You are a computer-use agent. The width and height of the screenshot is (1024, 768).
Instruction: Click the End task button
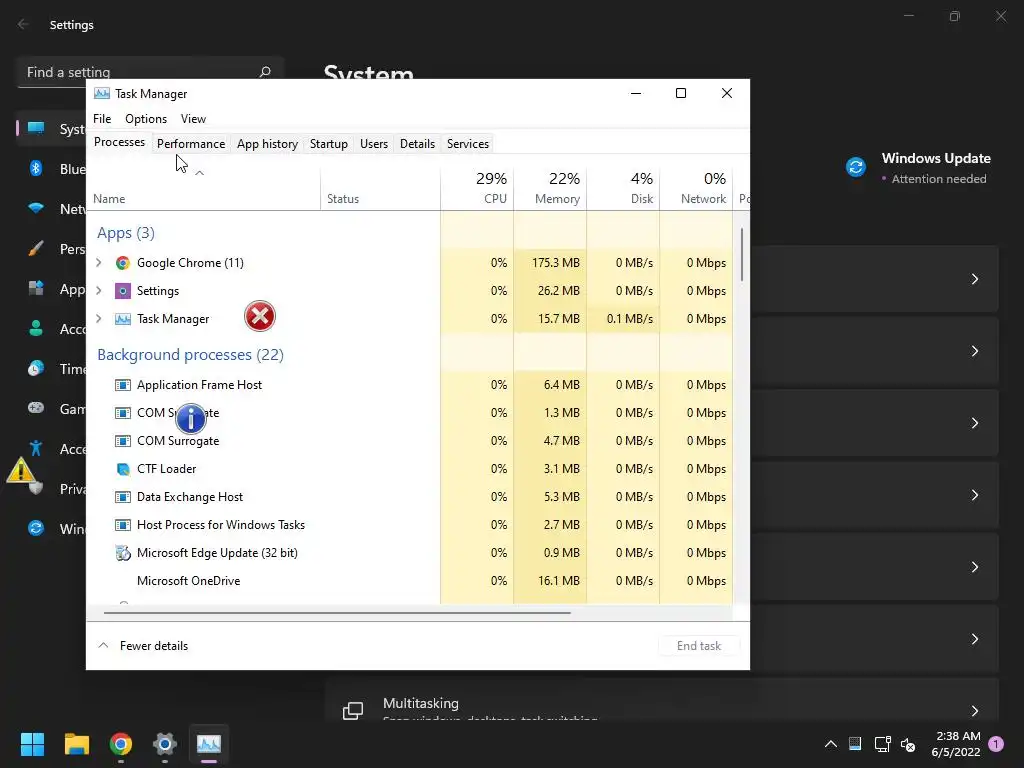pos(699,646)
